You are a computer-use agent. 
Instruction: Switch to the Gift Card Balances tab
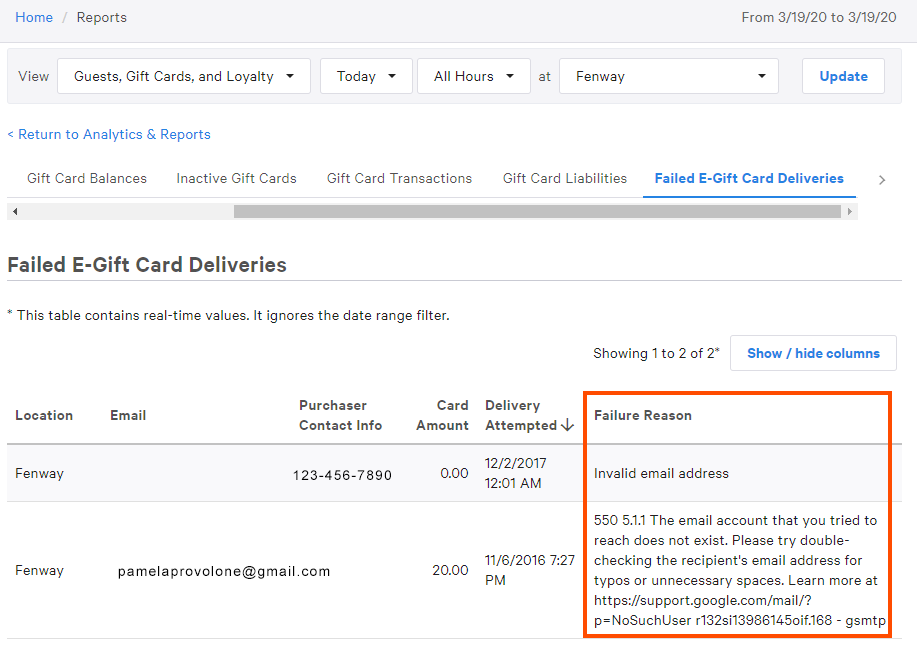pyautogui.click(x=87, y=178)
